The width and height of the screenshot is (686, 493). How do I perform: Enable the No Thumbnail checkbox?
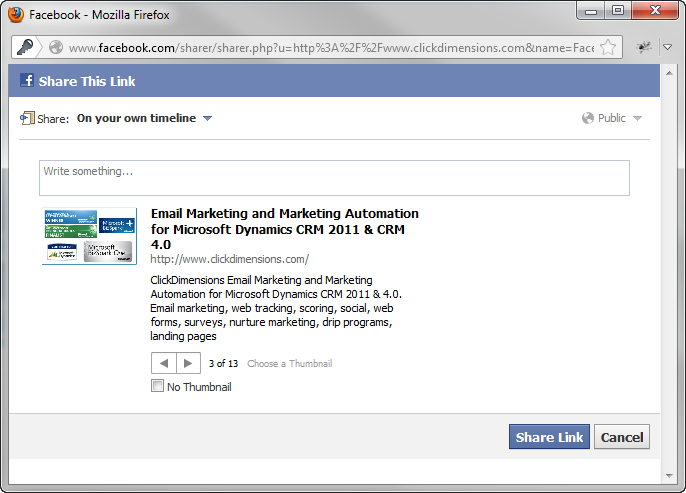coord(157,386)
